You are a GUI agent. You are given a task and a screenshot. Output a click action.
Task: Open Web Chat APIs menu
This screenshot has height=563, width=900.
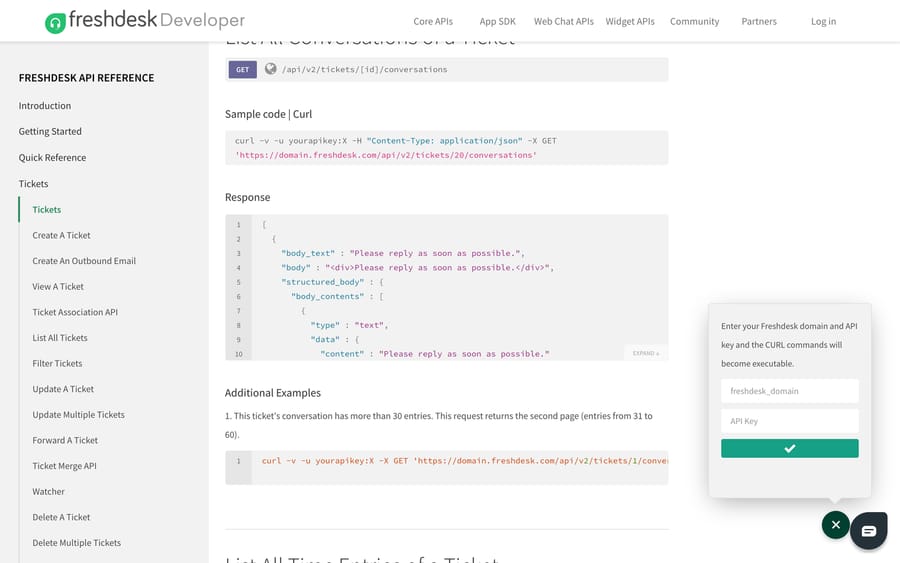[x=564, y=21]
